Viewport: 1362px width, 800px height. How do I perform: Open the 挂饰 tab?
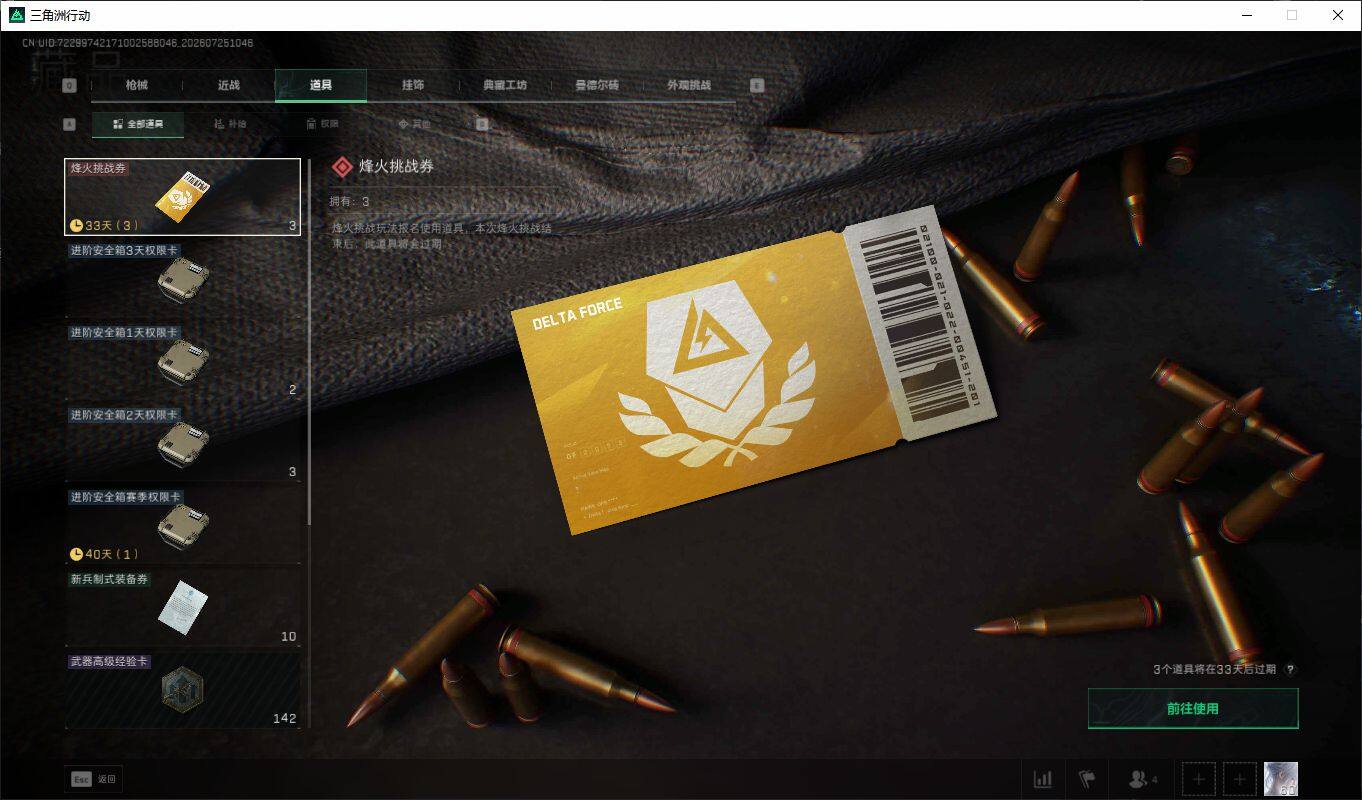point(413,85)
